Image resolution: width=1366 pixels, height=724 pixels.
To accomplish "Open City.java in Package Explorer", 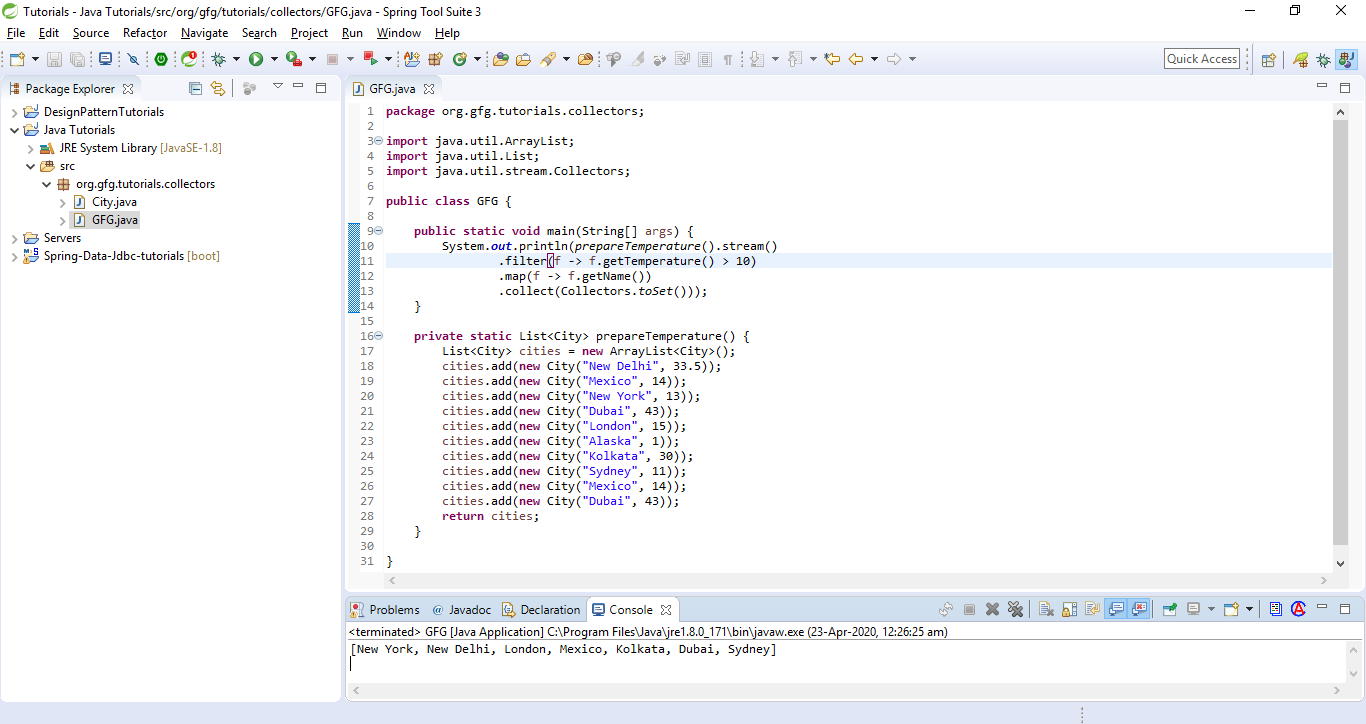I will coord(114,202).
